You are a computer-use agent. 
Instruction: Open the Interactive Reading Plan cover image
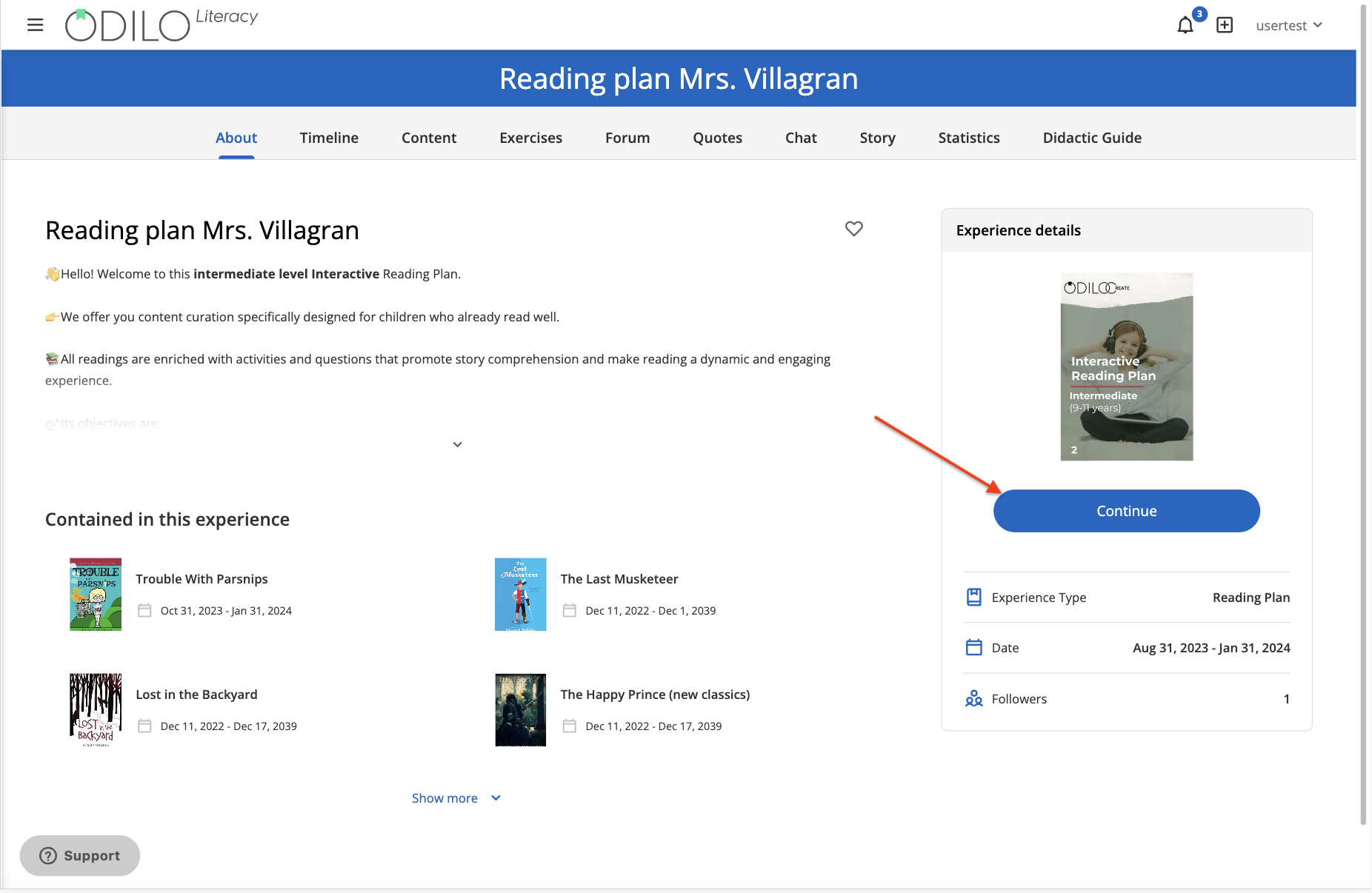click(1126, 367)
